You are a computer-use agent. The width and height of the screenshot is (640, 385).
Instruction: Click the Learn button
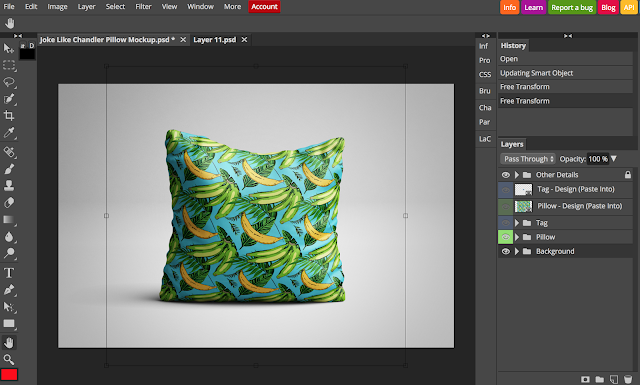(533, 7)
